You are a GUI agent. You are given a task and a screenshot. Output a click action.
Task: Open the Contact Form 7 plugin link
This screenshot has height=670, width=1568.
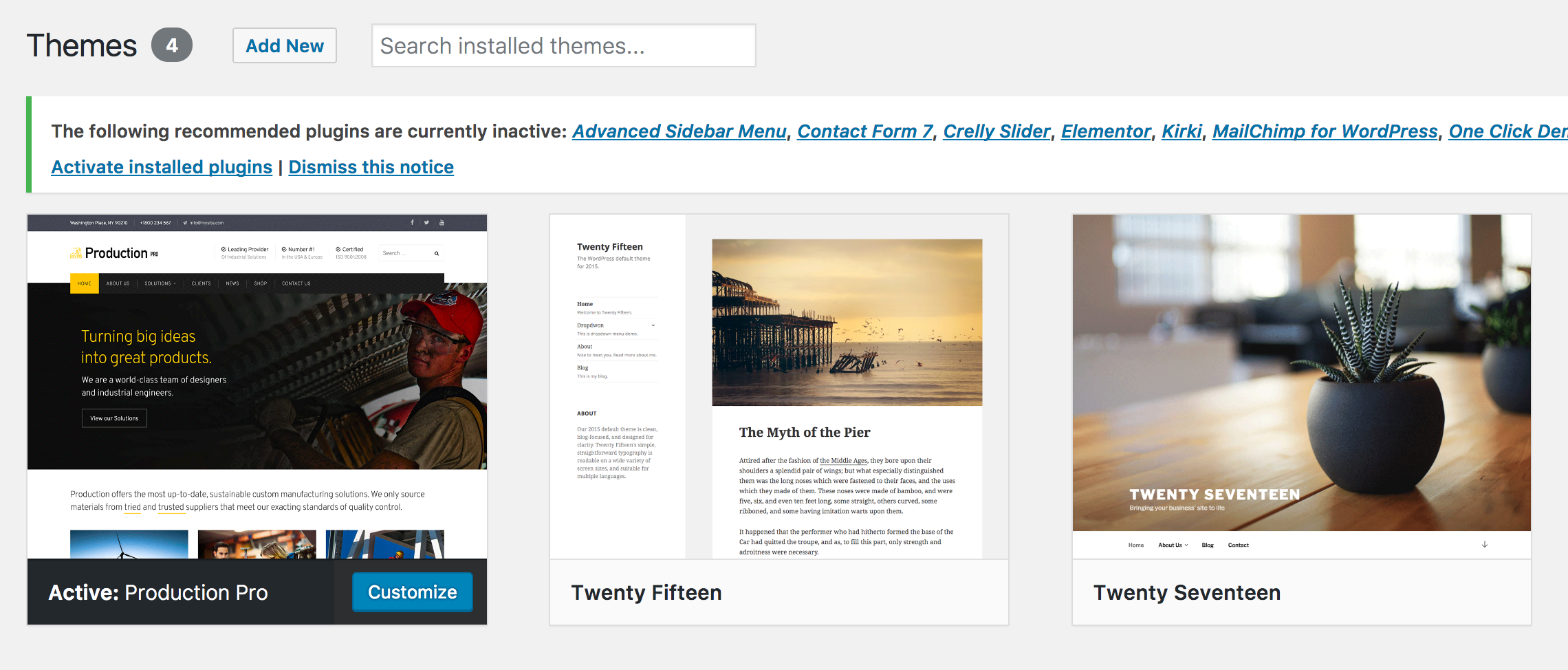point(864,131)
